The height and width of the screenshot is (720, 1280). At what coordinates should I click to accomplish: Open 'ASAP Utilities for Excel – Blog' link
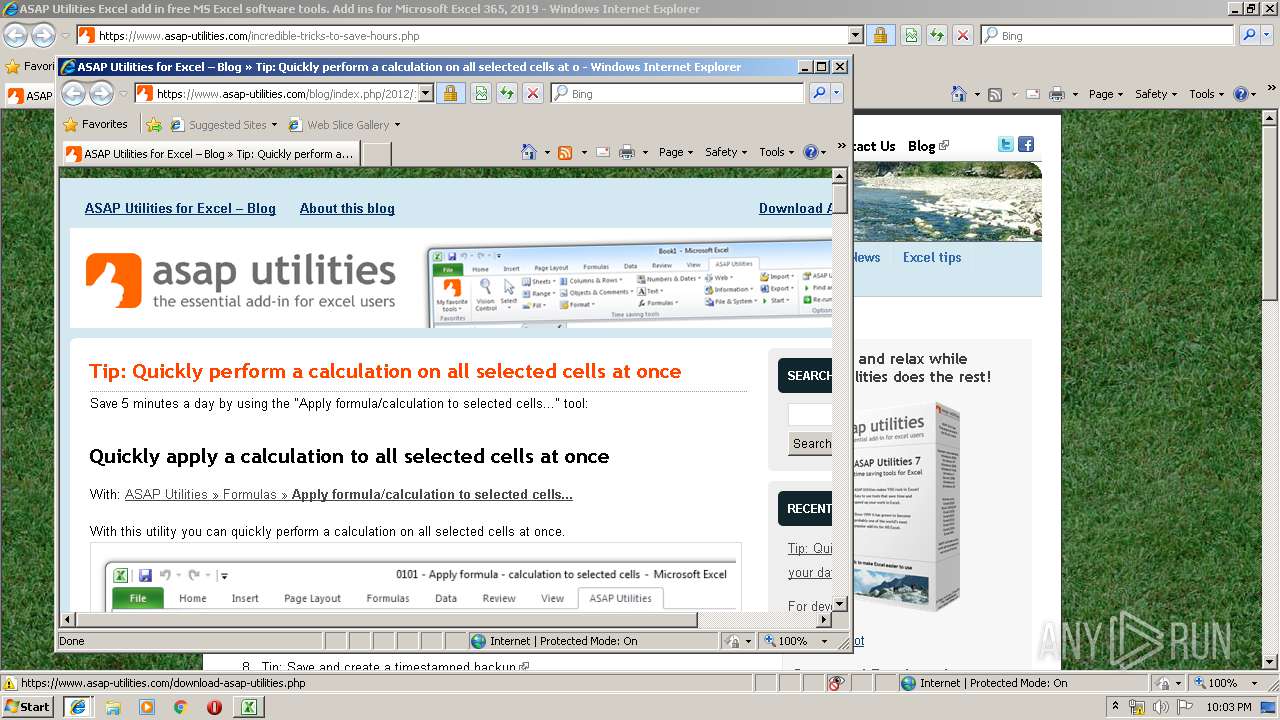180,208
